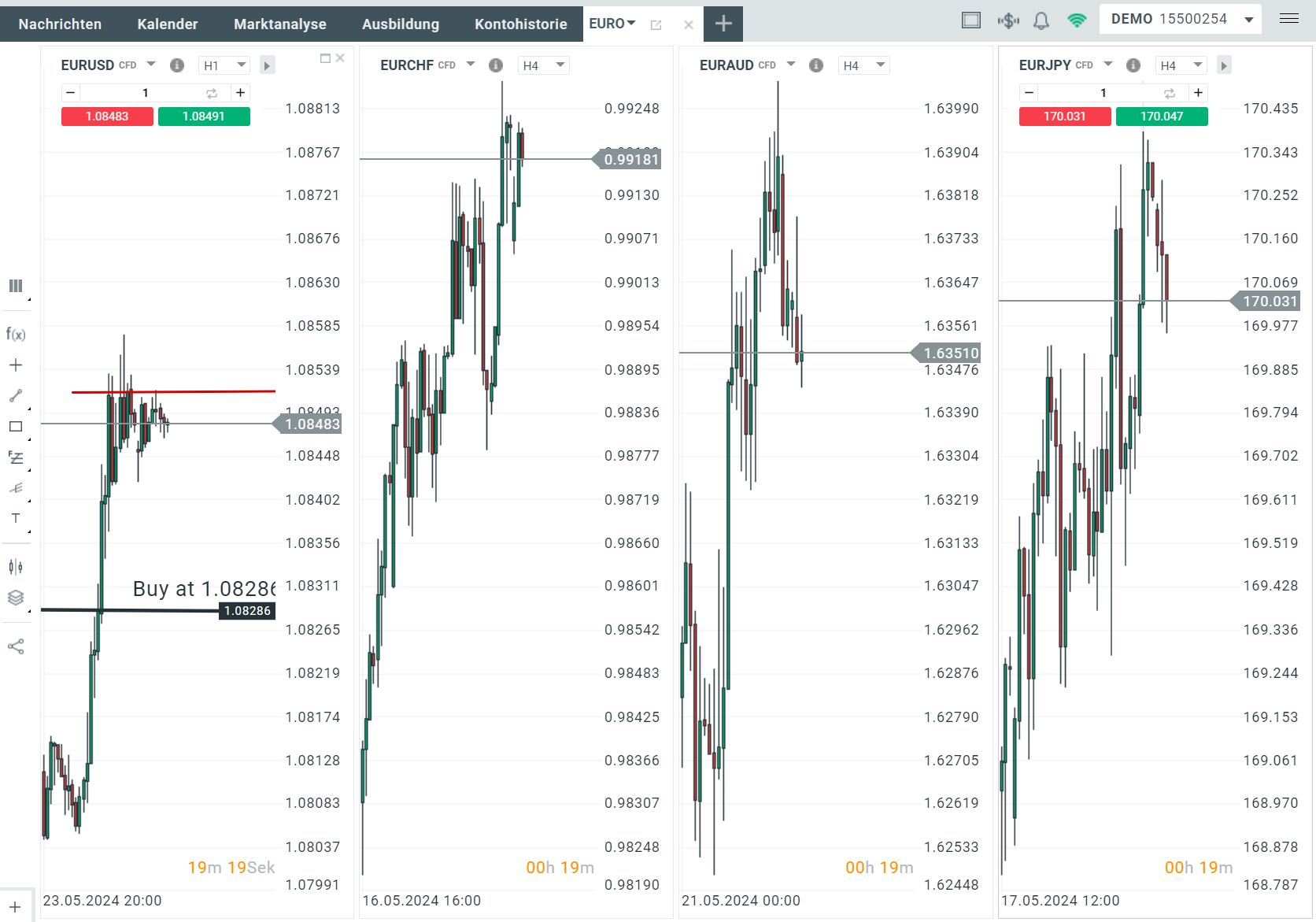Open the share chart icon
The width and height of the screenshot is (1316, 922).
point(15,646)
